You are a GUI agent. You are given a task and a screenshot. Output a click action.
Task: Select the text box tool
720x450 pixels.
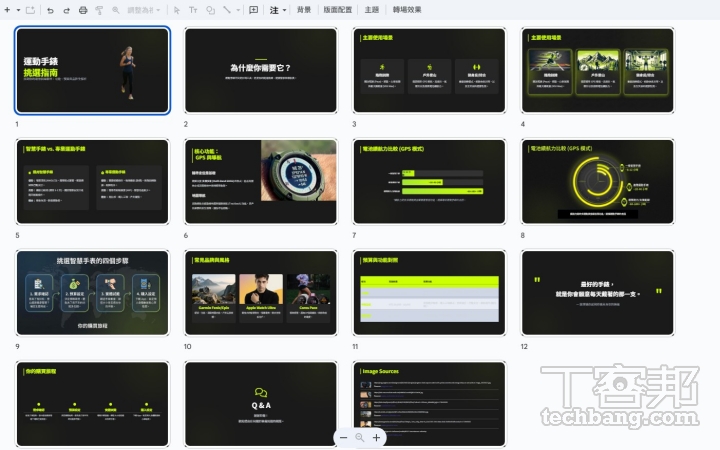coord(193,10)
